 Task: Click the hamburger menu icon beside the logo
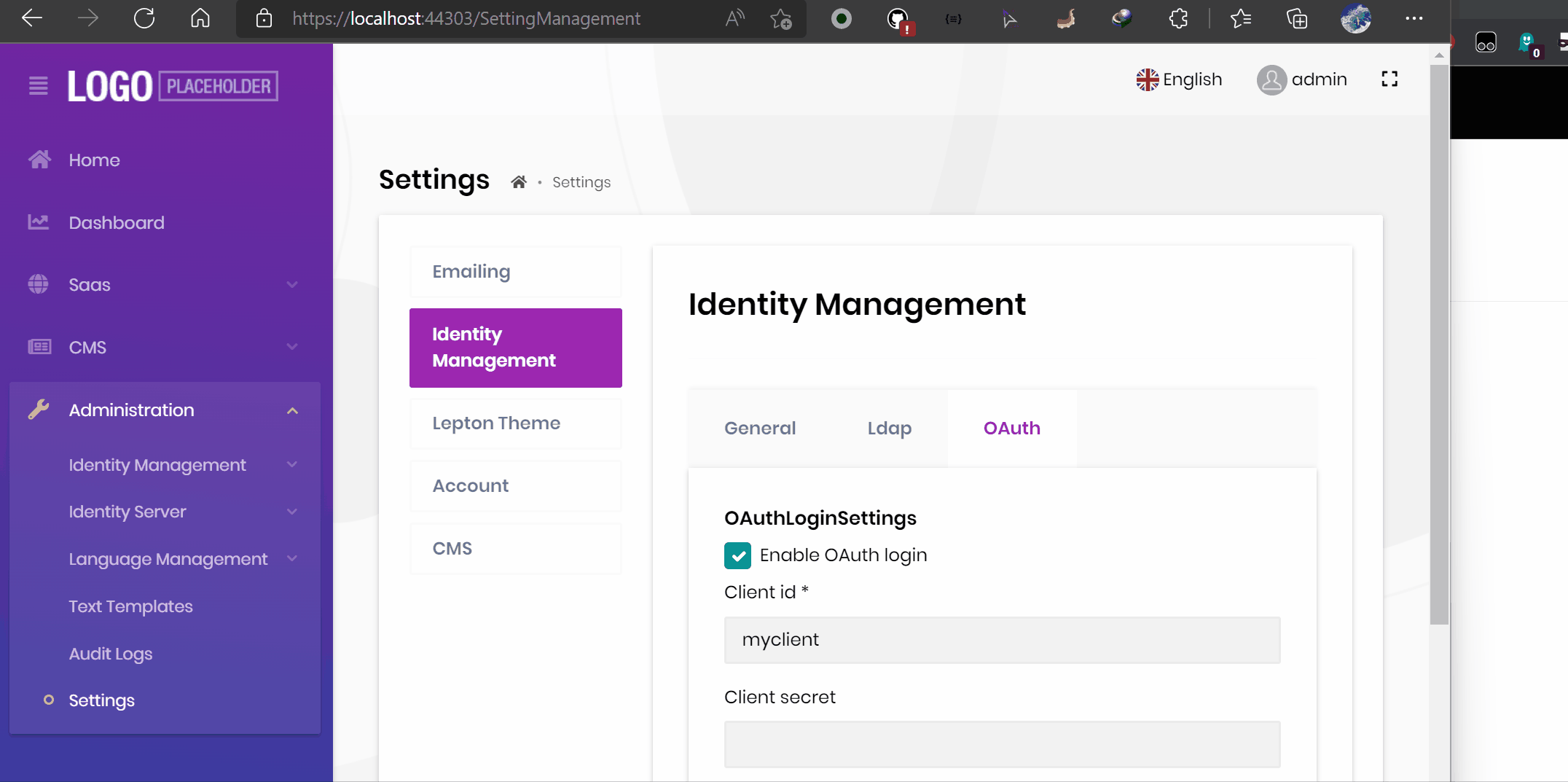tap(39, 86)
